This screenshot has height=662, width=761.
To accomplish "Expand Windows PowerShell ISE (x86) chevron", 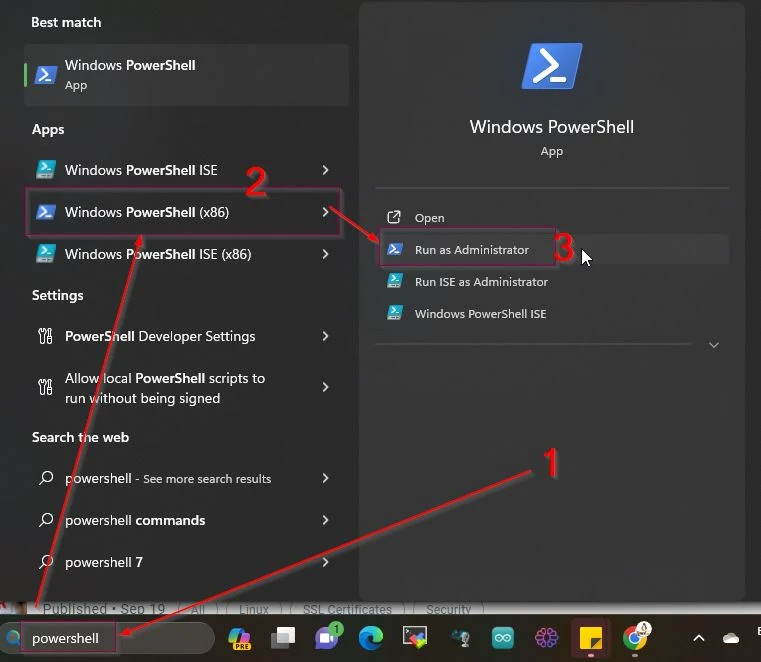I will (x=325, y=254).
